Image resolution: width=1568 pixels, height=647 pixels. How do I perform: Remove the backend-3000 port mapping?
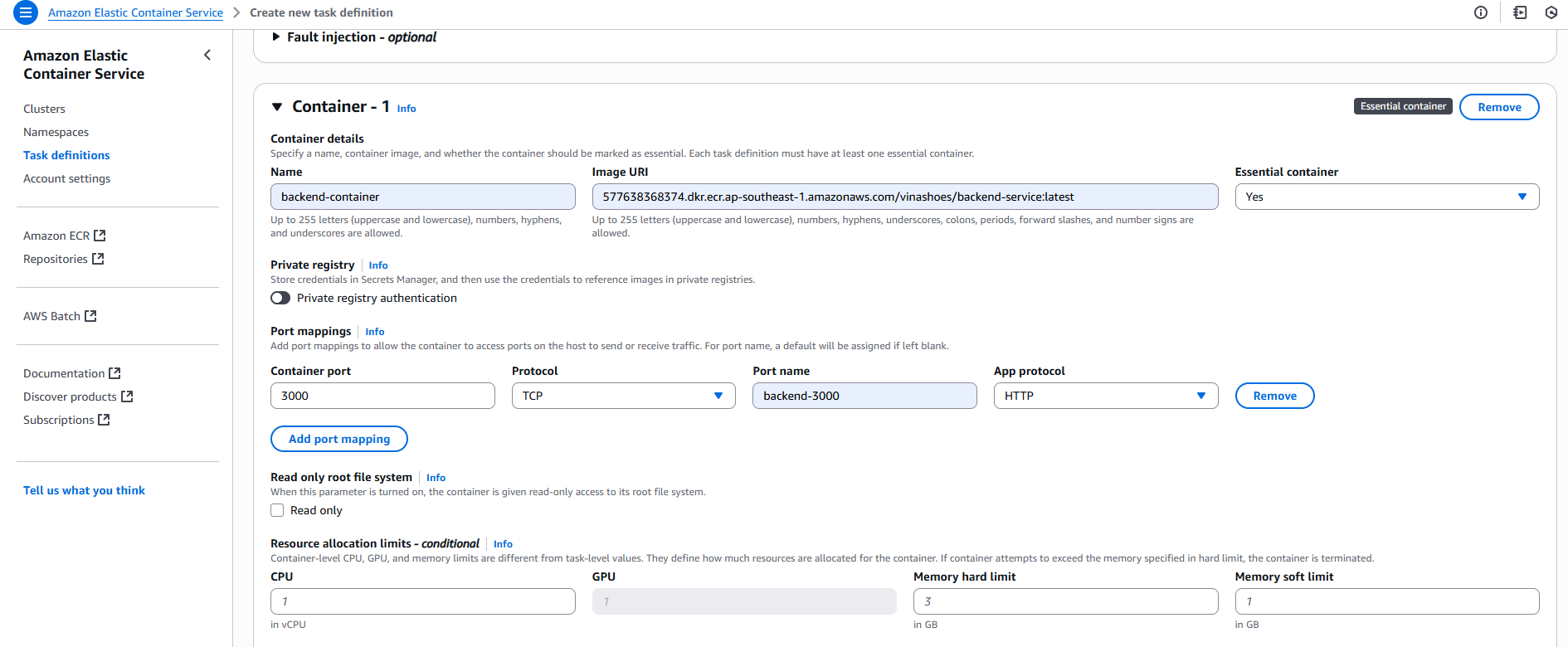(x=1274, y=396)
